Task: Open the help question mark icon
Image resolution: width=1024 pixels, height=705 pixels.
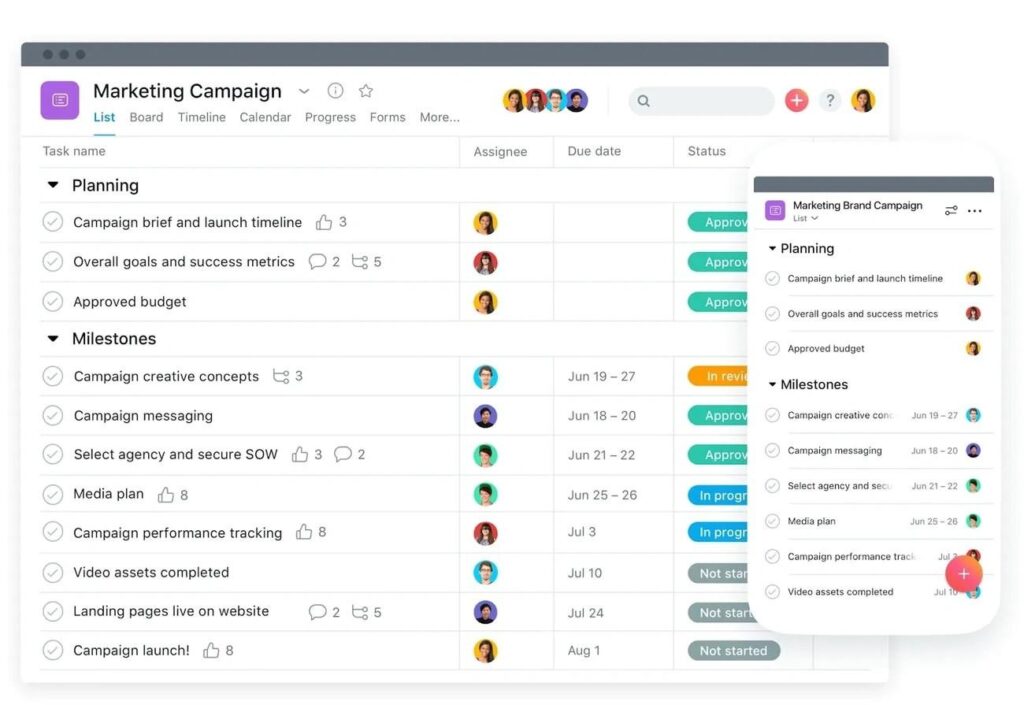Action: click(x=829, y=100)
